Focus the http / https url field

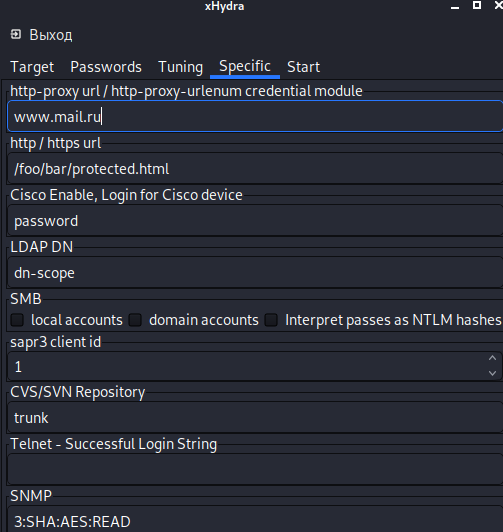(x=255, y=168)
